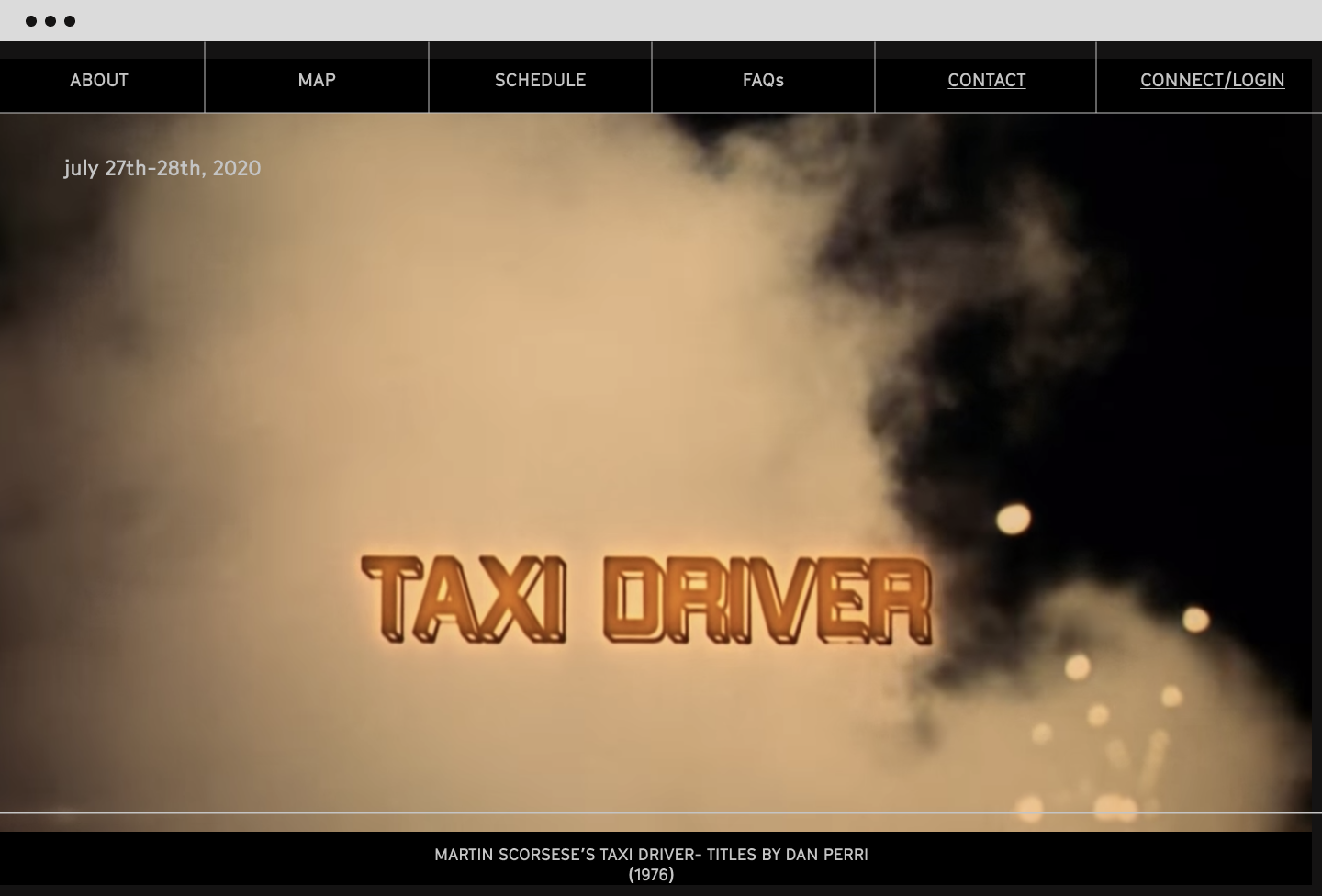Click the (1976) year text
This screenshot has height=896, width=1322.
click(651, 875)
